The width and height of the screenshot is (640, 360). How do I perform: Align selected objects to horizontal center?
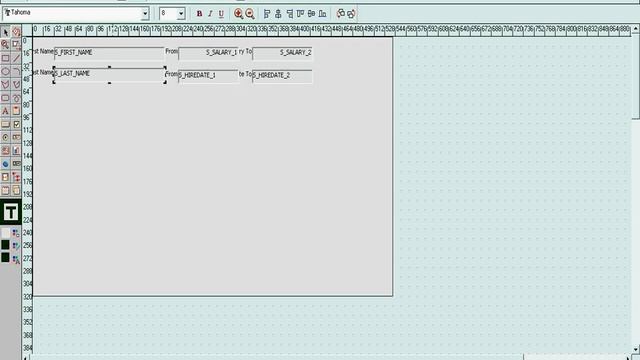pos(278,14)
